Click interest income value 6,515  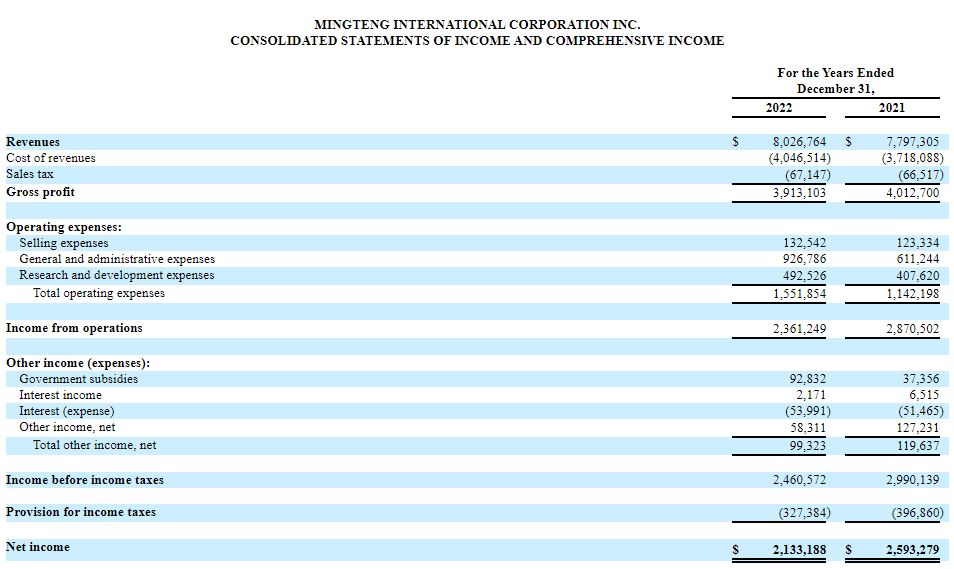point(925,395)
